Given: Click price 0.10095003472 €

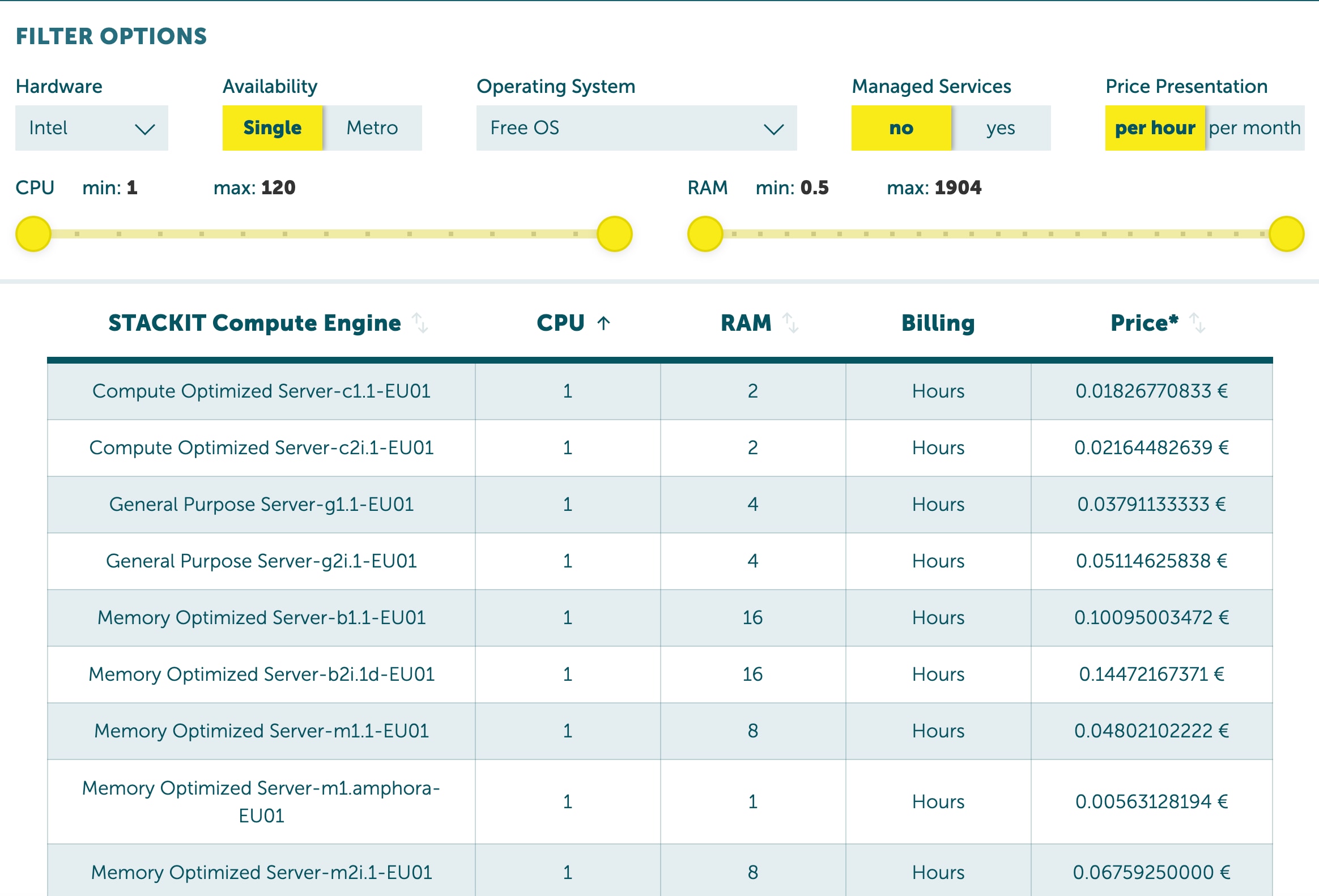Looking at the screenshot, I should [1151, 617].
